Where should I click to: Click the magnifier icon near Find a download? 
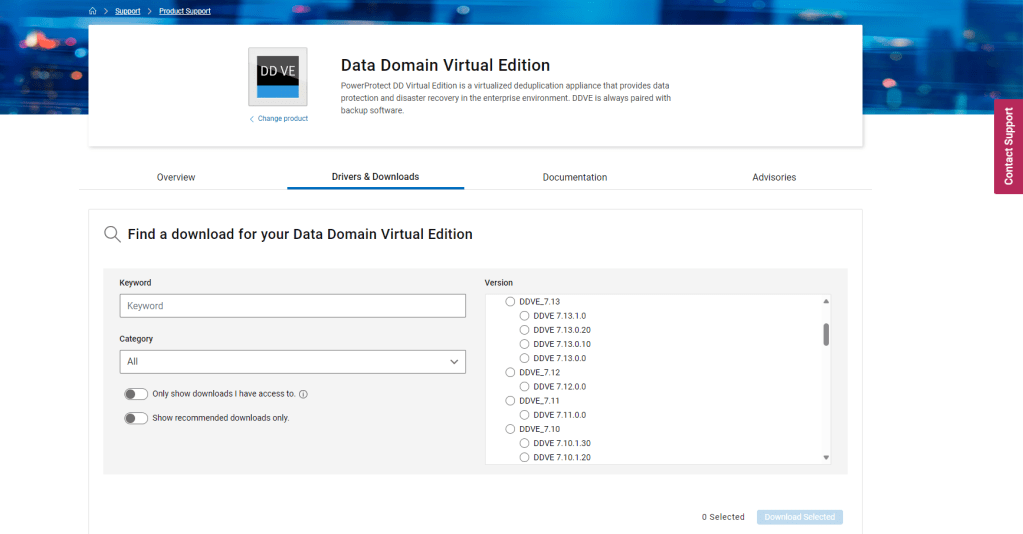[112, 234]
